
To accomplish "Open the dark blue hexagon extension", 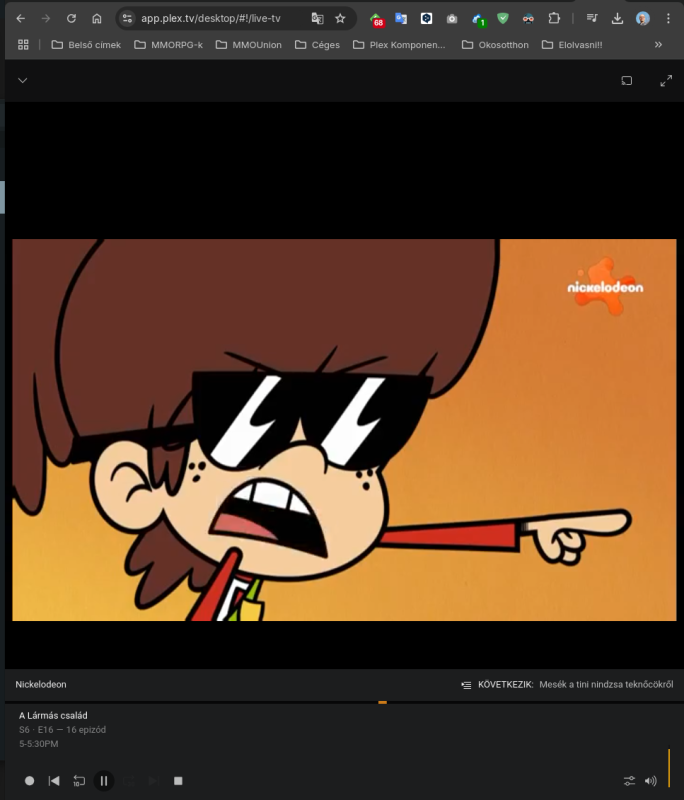I will tap(426, 18).
